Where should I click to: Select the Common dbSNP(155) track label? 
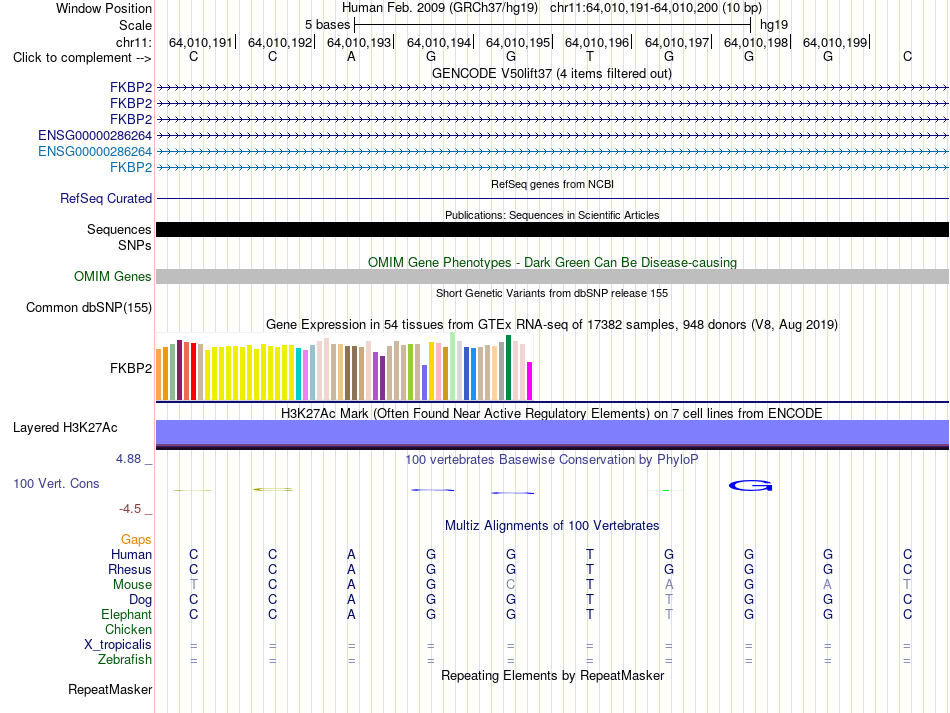pos(89,307)
